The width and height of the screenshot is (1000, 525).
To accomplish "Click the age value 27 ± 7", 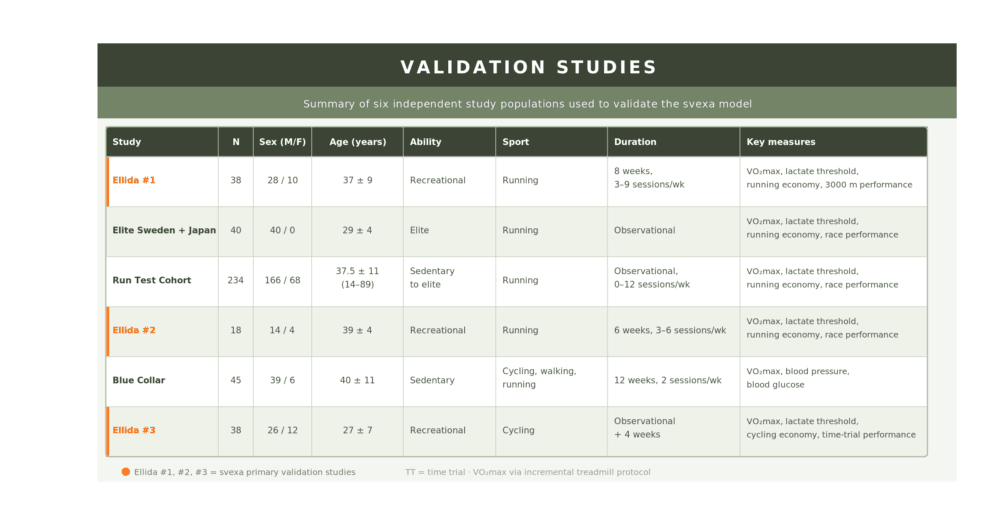I will point(358,430).
